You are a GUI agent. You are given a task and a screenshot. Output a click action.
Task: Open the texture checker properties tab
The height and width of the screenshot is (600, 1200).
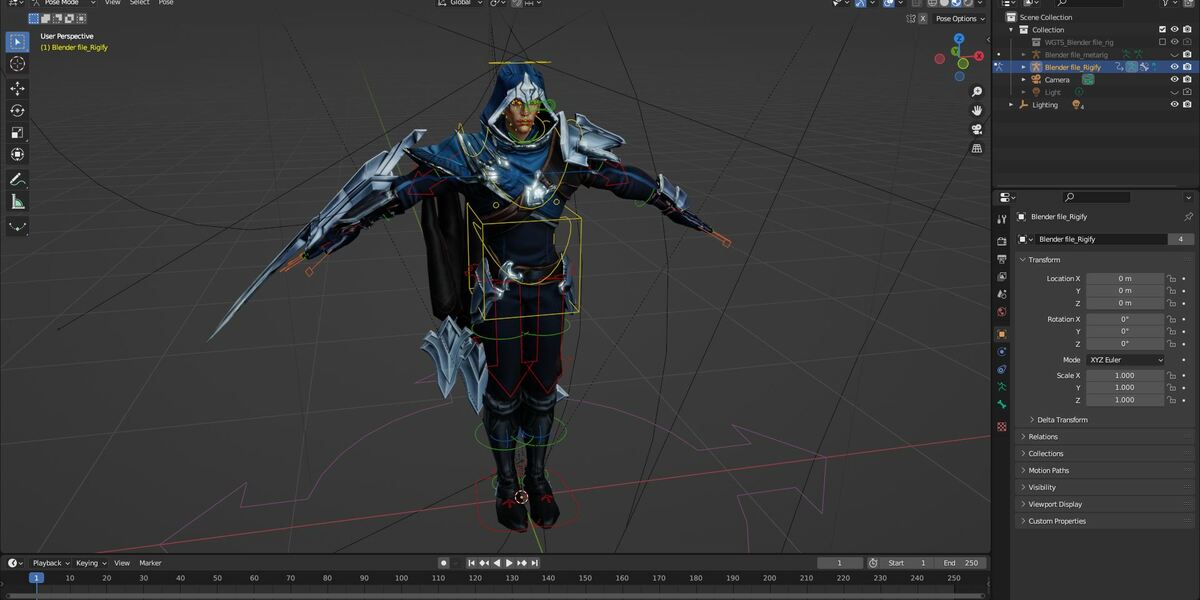click(x=1002, y=426)
